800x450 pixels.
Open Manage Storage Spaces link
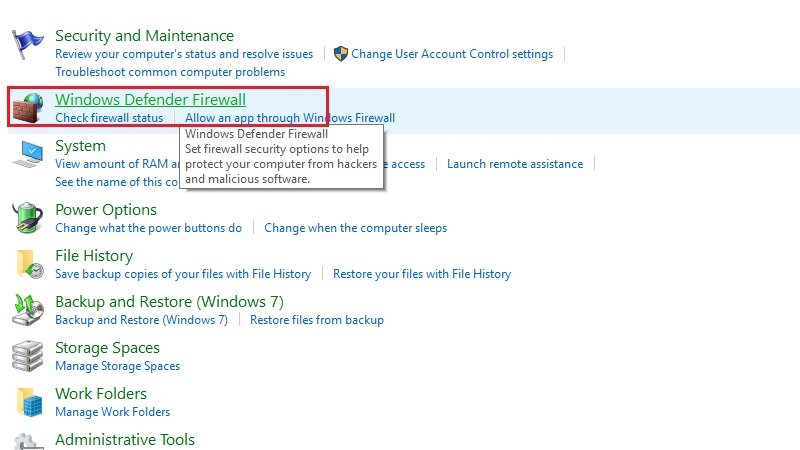pos(118,366)
